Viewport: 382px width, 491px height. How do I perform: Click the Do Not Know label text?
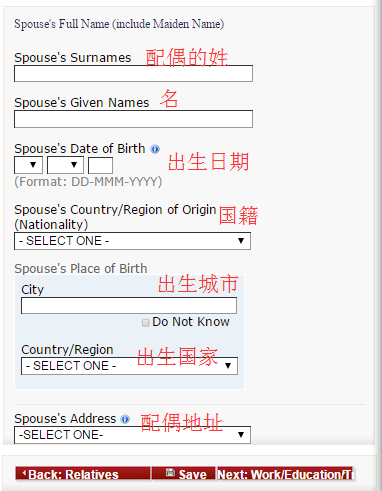191,322
